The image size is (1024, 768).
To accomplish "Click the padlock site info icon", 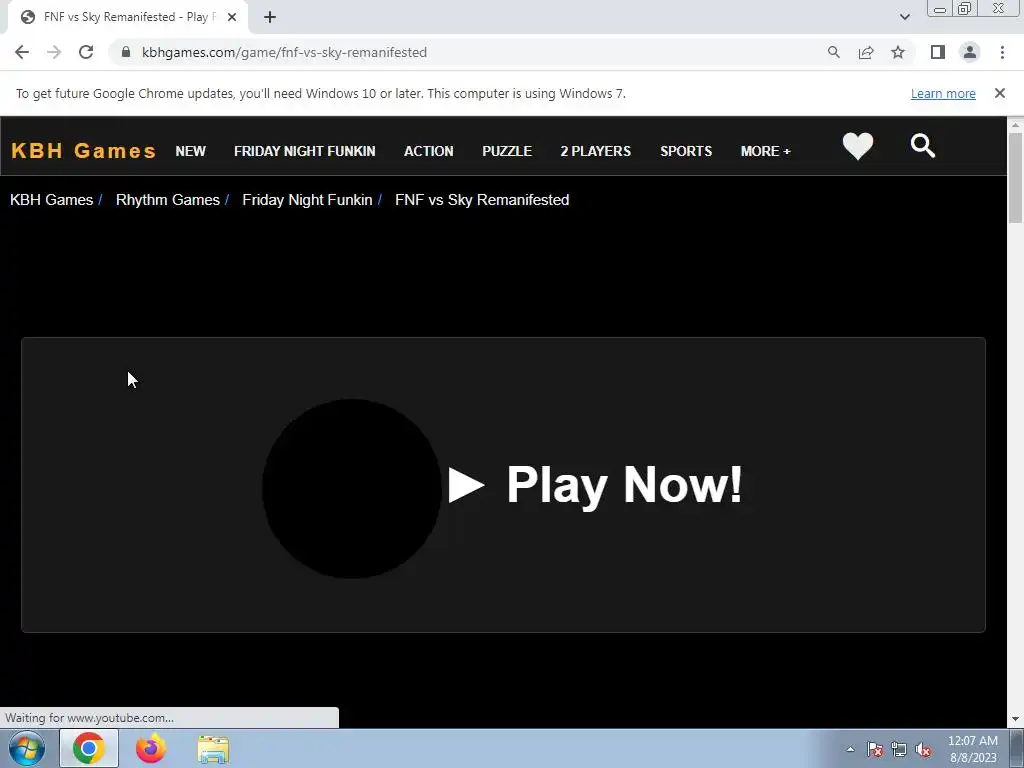I will tap(126, 52).
